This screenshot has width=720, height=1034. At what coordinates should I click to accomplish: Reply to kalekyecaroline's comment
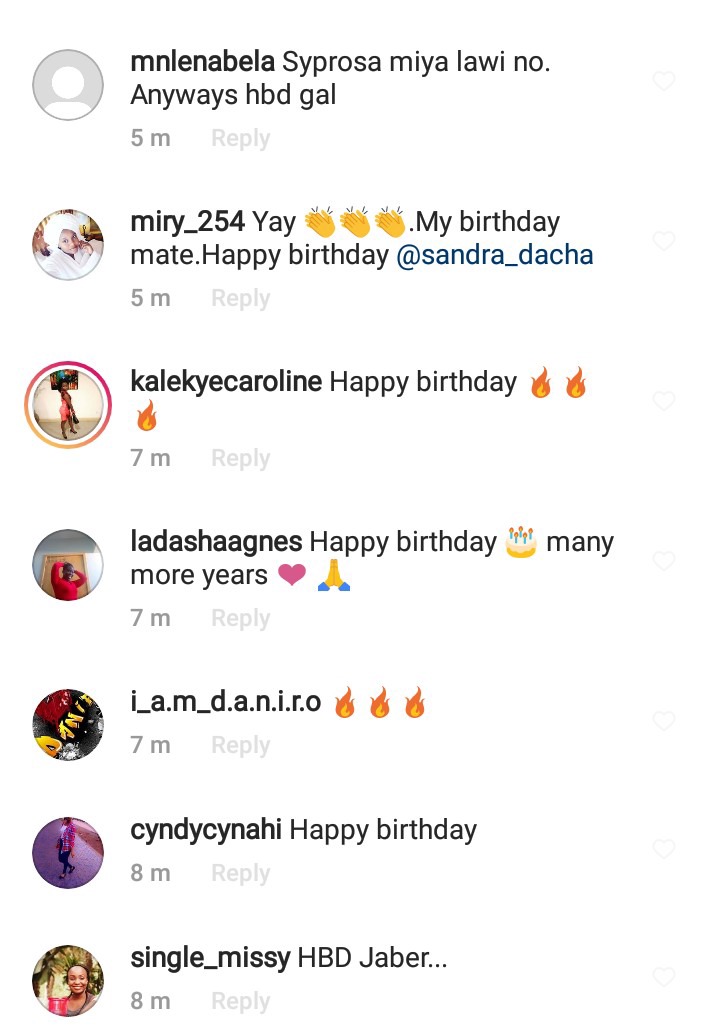241,458
